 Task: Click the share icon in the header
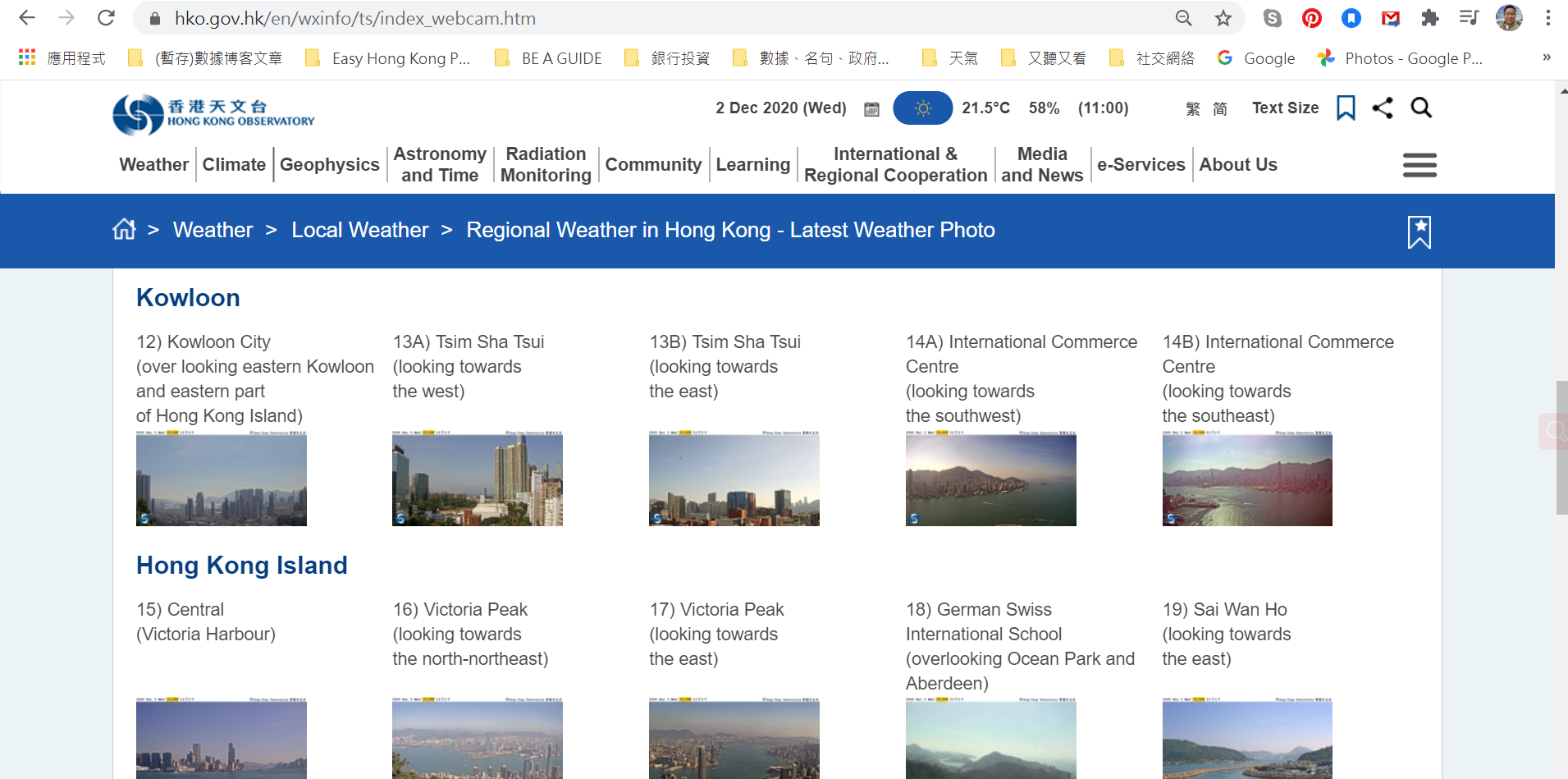(x=1383, y=108)
